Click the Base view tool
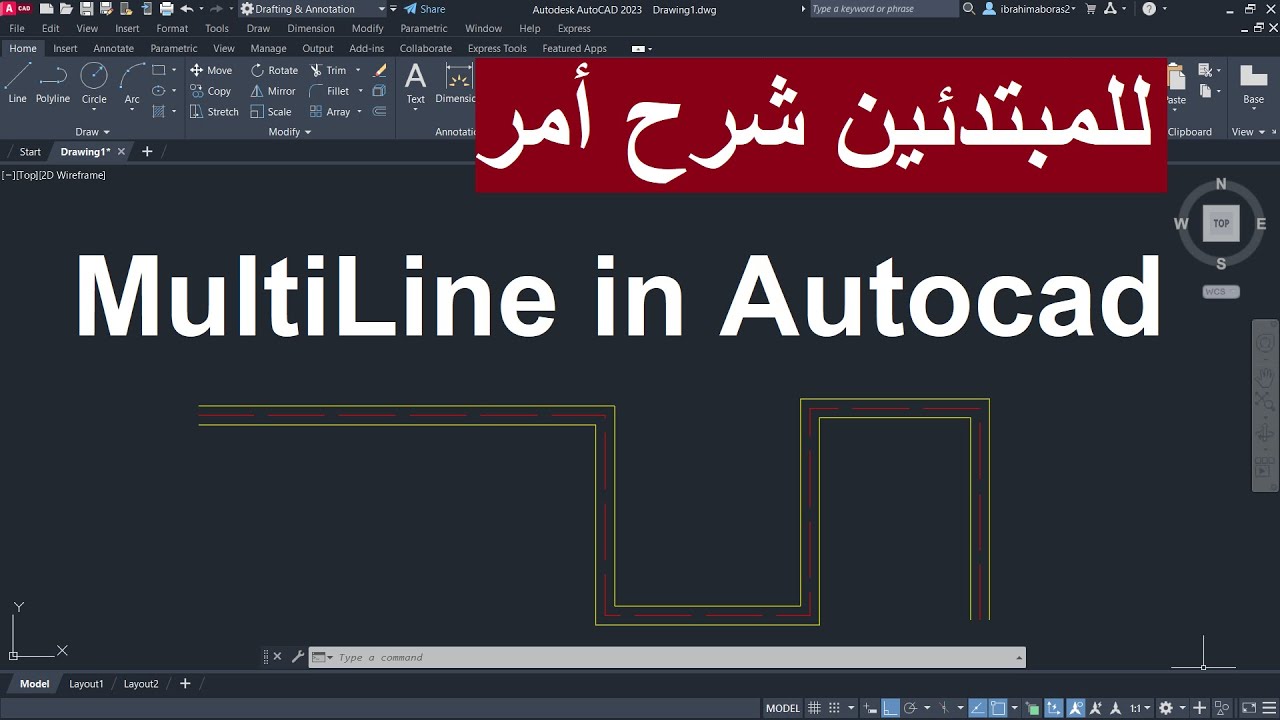 pos(1253,84)
